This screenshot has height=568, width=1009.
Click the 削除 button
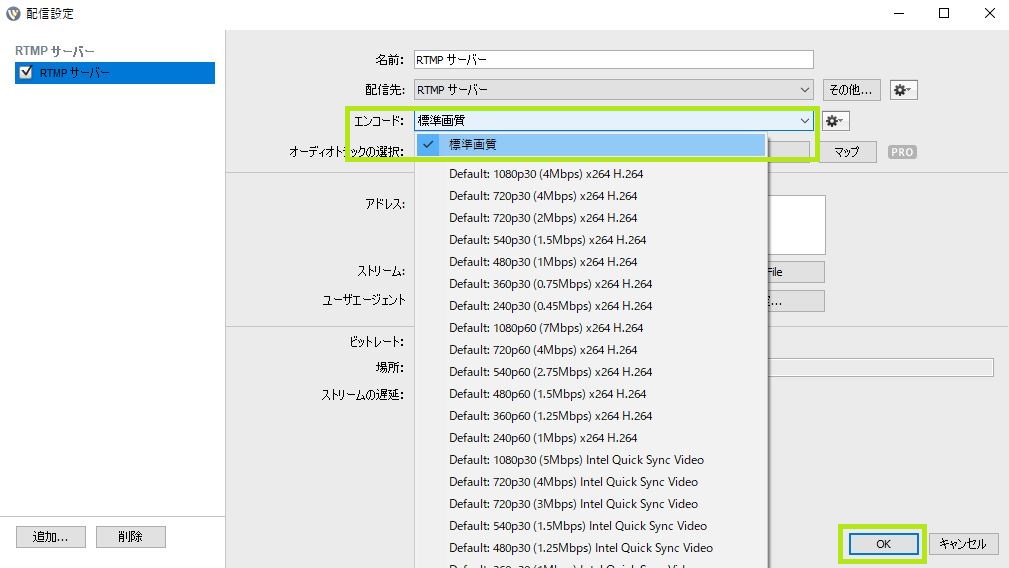[131, 536]
